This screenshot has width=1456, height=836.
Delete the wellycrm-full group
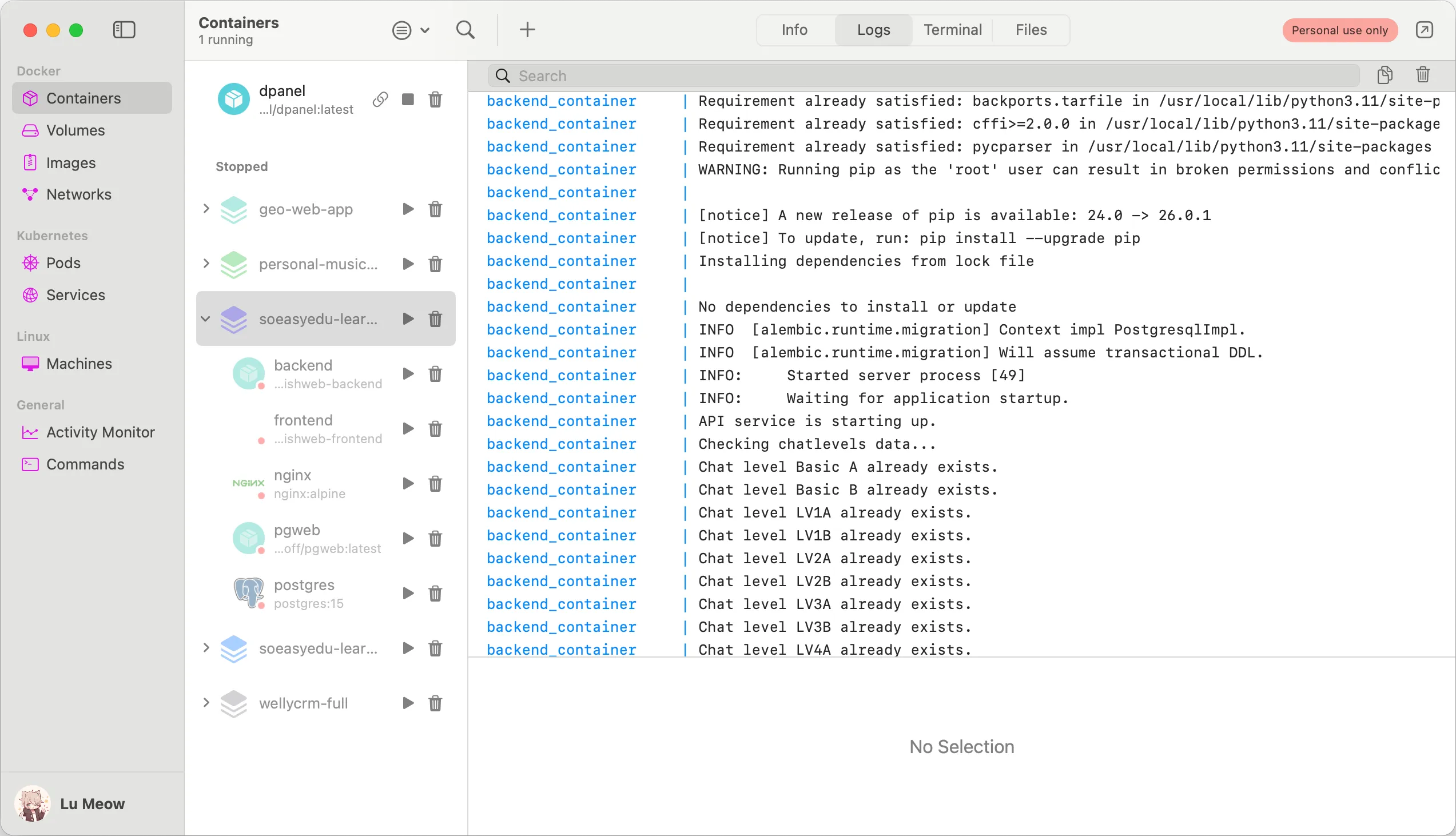coord(435,703)
